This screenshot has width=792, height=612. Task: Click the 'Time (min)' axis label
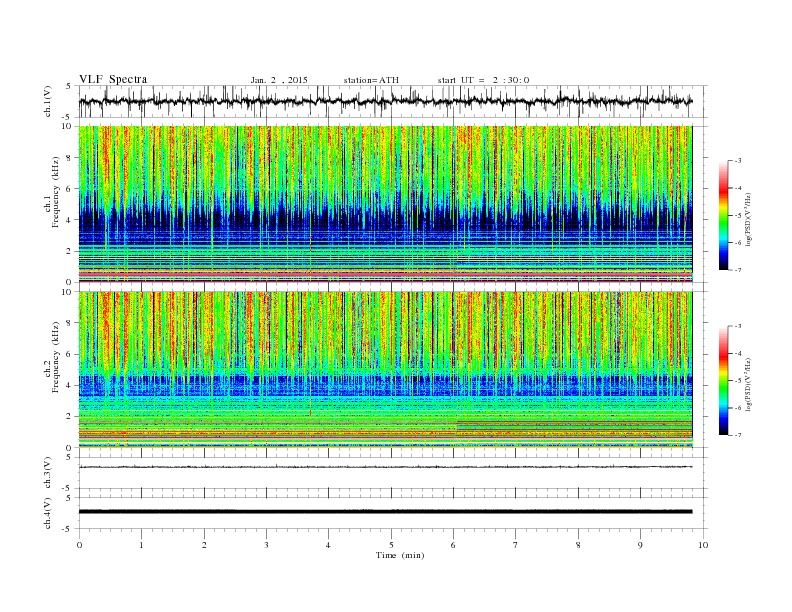coord(400,555)
